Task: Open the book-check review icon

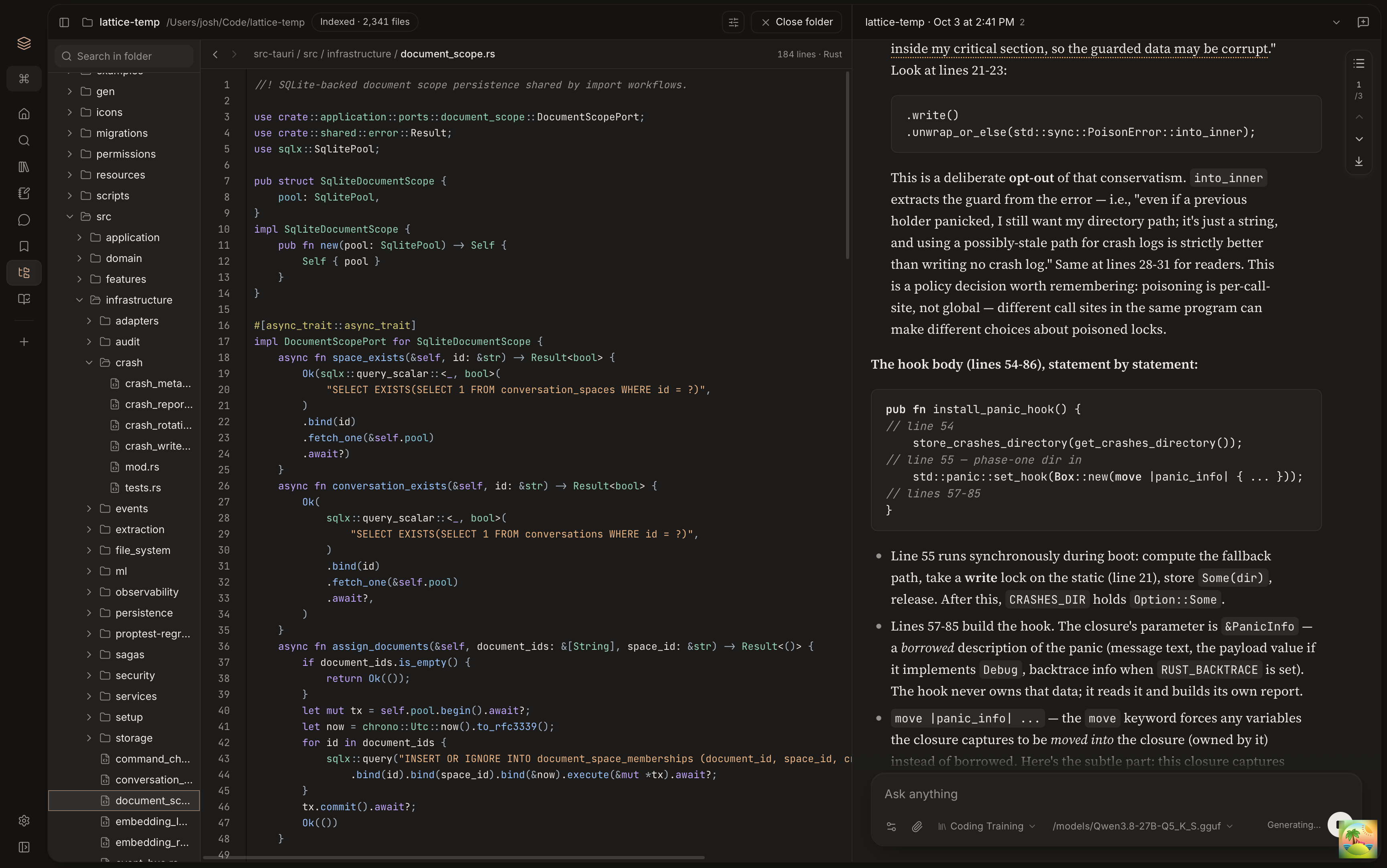Action: tap(24, 299)
